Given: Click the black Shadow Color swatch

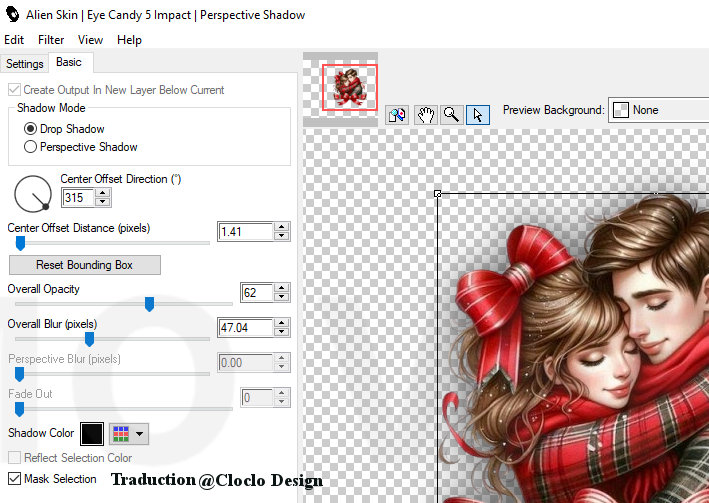Looking at the screenshot, I should [x=92, y=434].
